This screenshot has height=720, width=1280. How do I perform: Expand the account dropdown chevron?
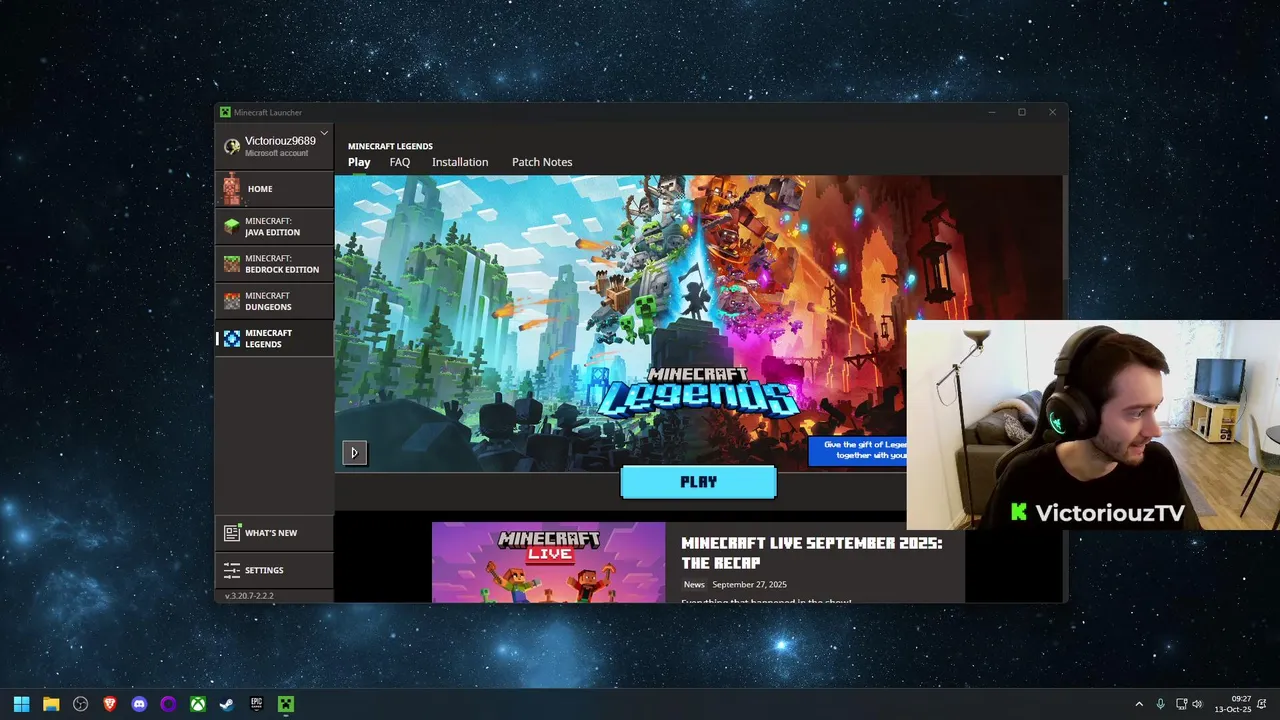pos(324,133)
